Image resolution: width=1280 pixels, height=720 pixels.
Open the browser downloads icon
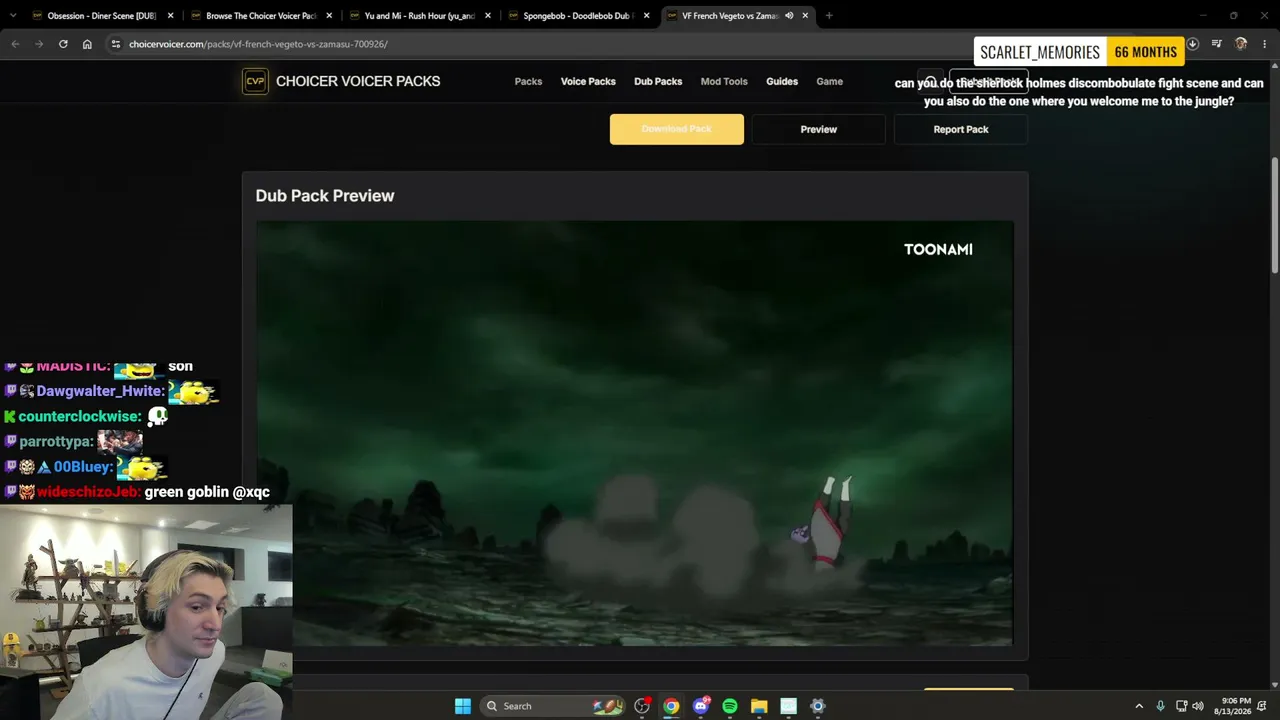1193,44
